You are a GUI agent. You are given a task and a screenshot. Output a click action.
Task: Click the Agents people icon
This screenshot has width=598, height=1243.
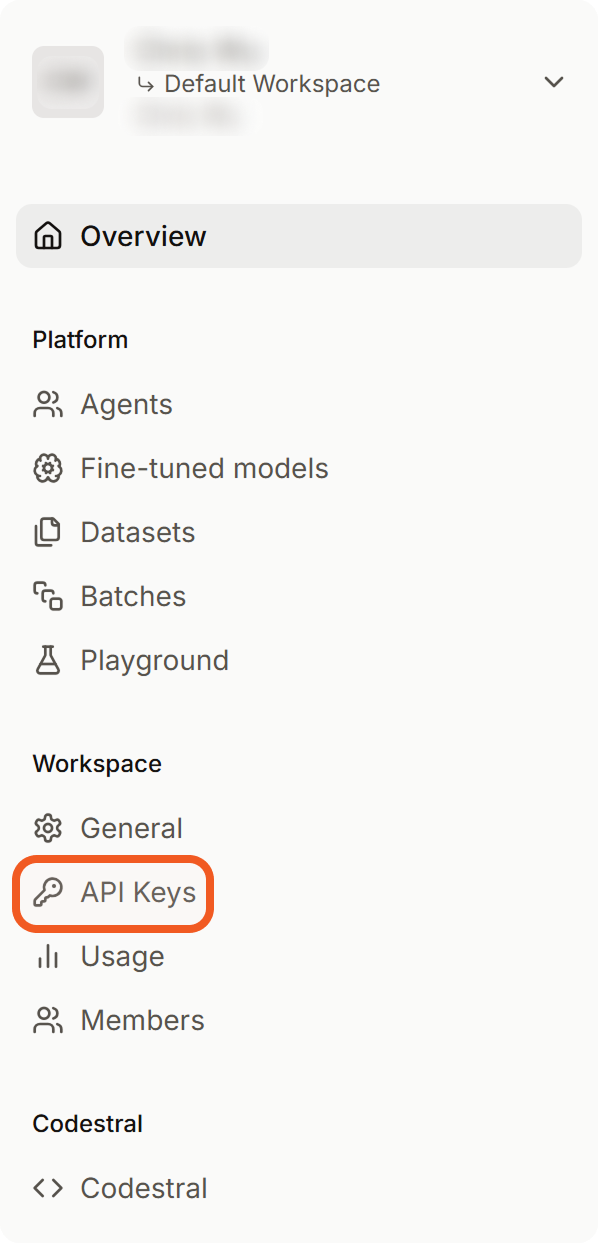coord(47,404)
